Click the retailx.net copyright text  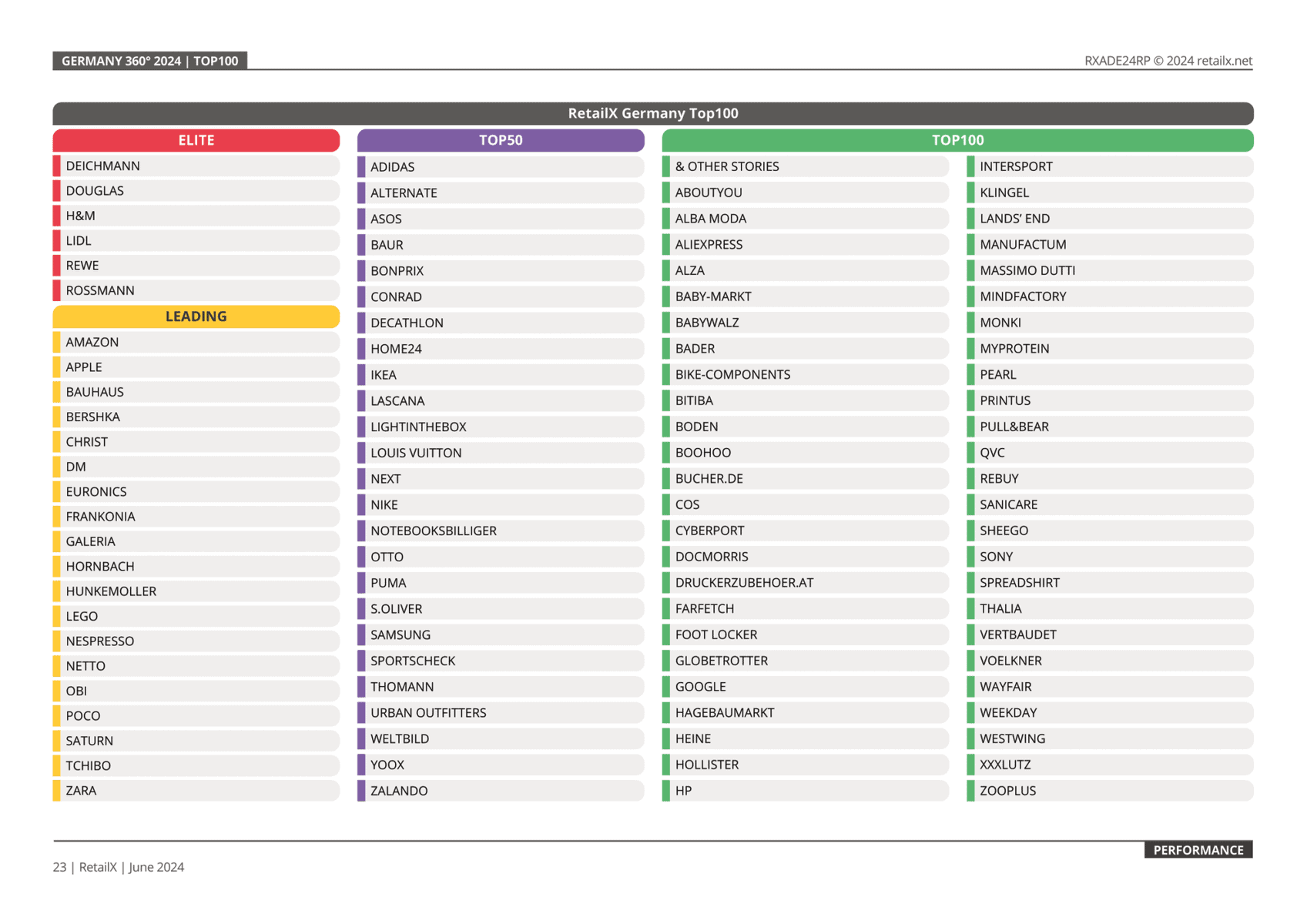pos(1168,61)
